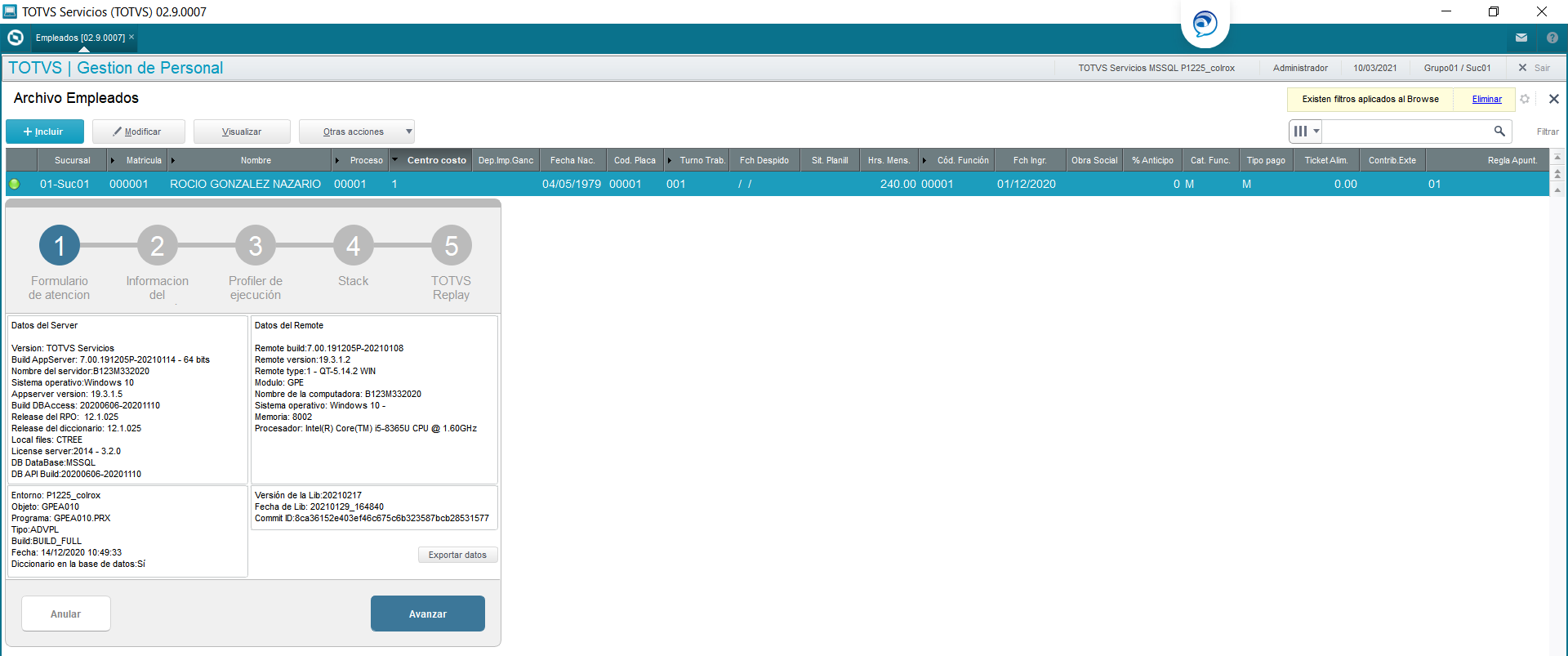
Task: Click the Cat. Func. column header
Action: tap(1210, 160)
